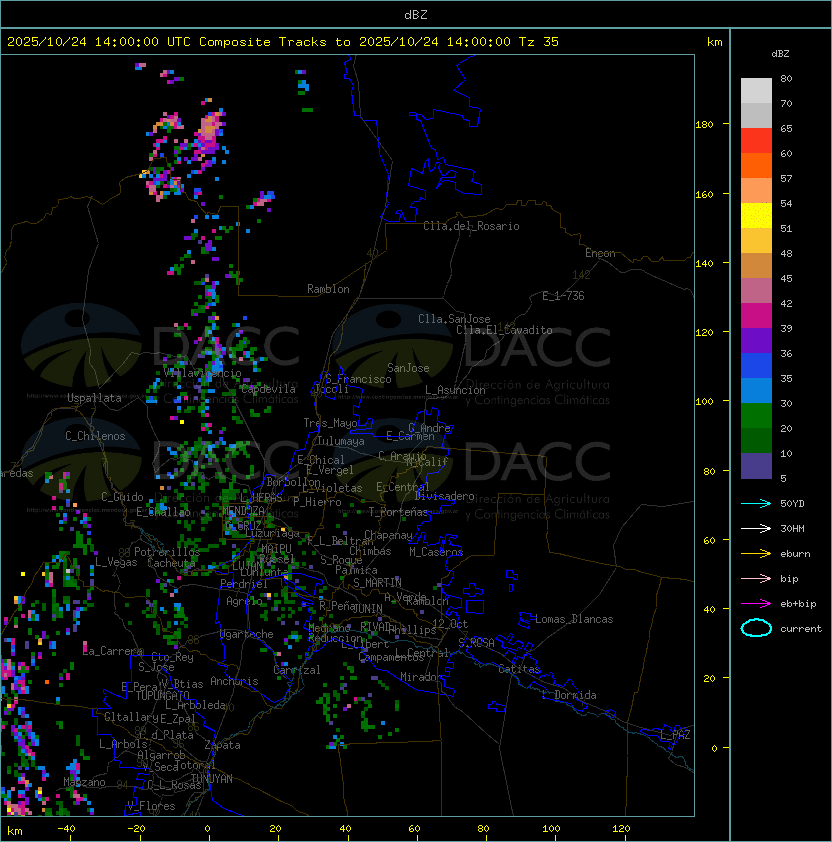Click the 30 dBZ green color swatch

pos(756,415)
